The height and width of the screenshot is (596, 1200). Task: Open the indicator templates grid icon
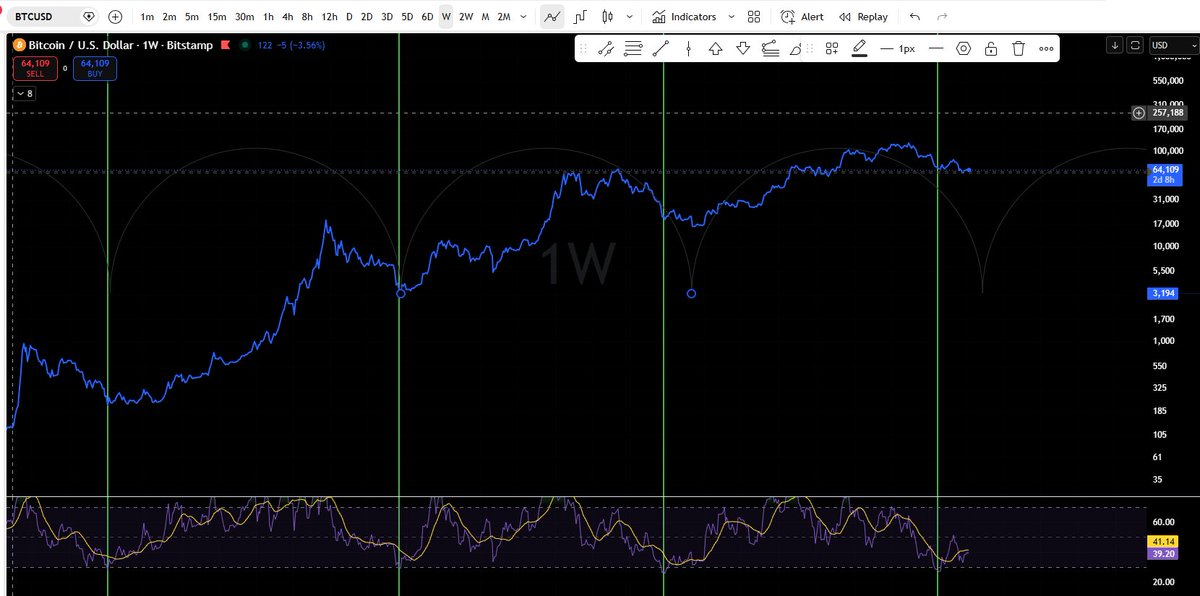(x=755, y=17)
